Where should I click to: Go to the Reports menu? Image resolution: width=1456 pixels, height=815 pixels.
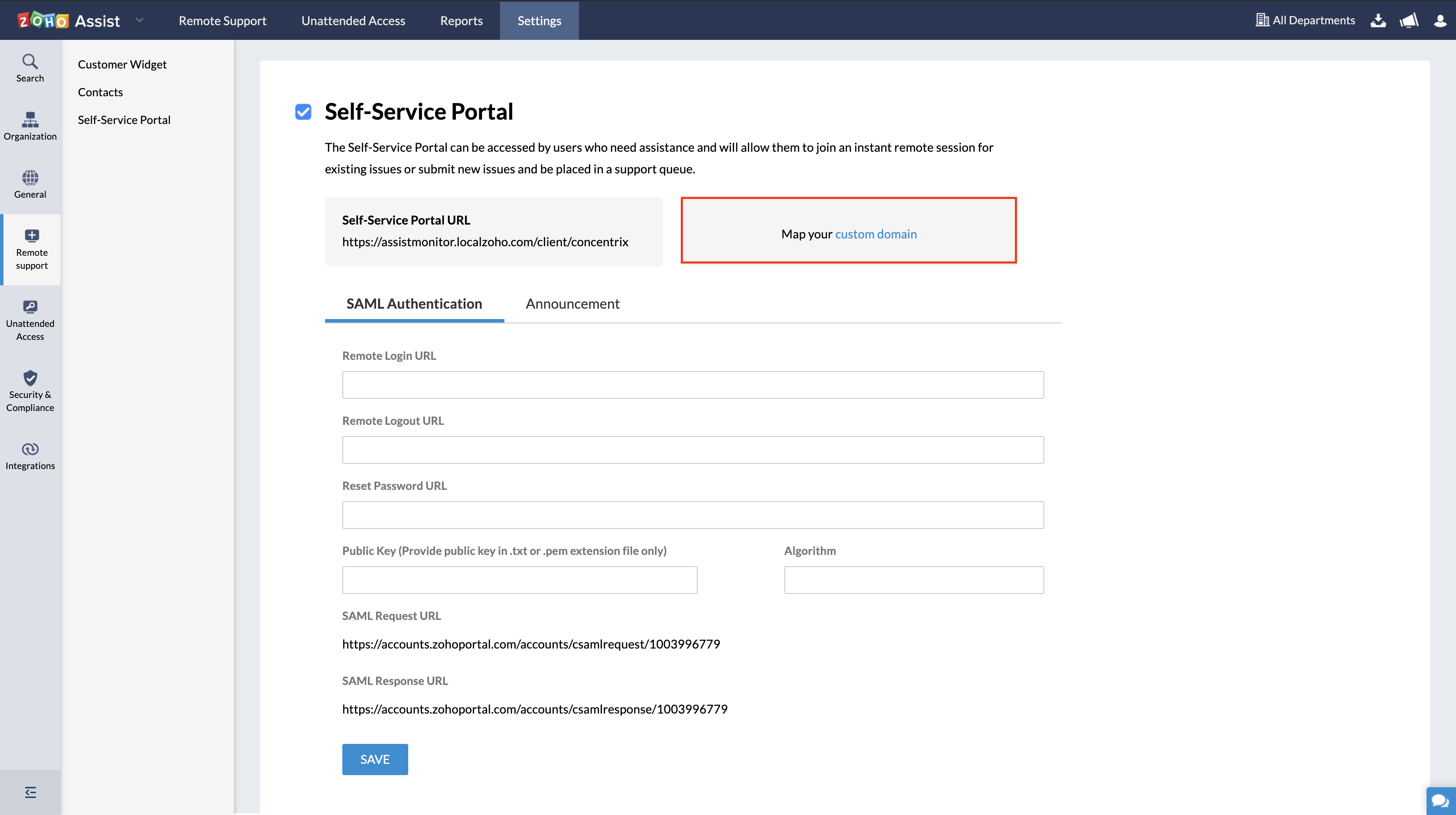(461, 20)
